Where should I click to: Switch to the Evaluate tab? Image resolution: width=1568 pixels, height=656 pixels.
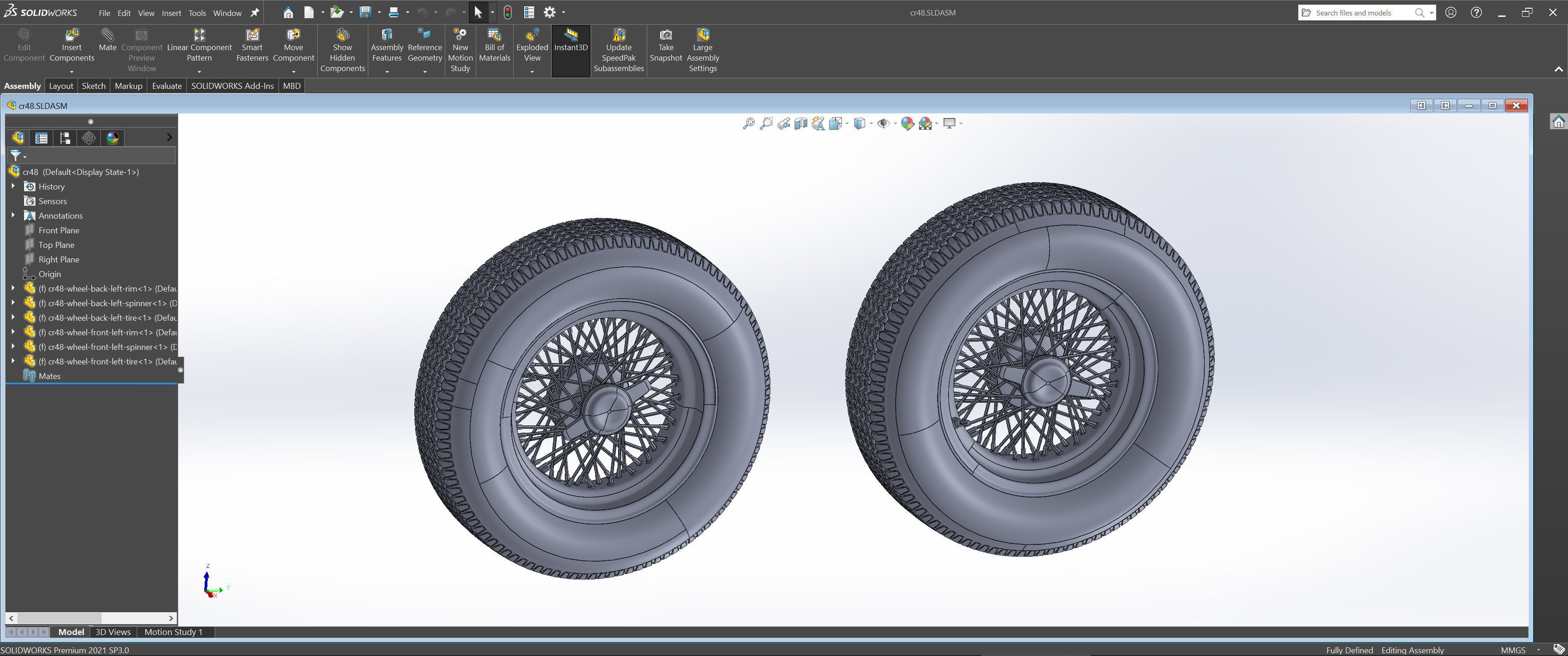167,86
